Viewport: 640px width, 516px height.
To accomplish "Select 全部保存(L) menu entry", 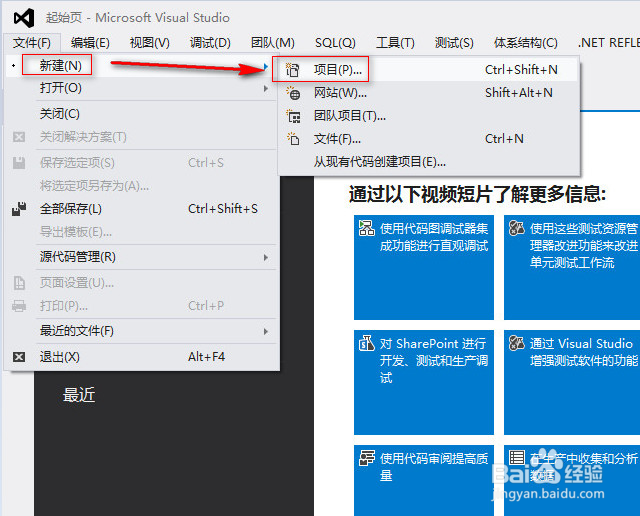I will [142, 209].
